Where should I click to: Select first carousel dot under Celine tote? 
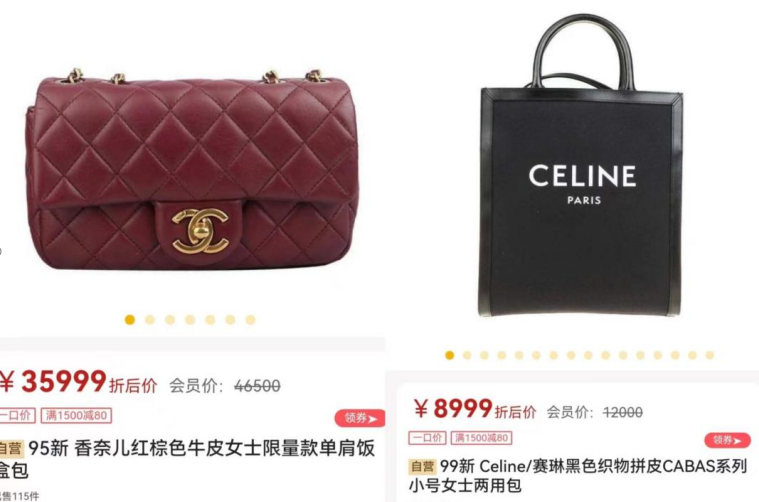pyautogui.click(x=450, y=355)
